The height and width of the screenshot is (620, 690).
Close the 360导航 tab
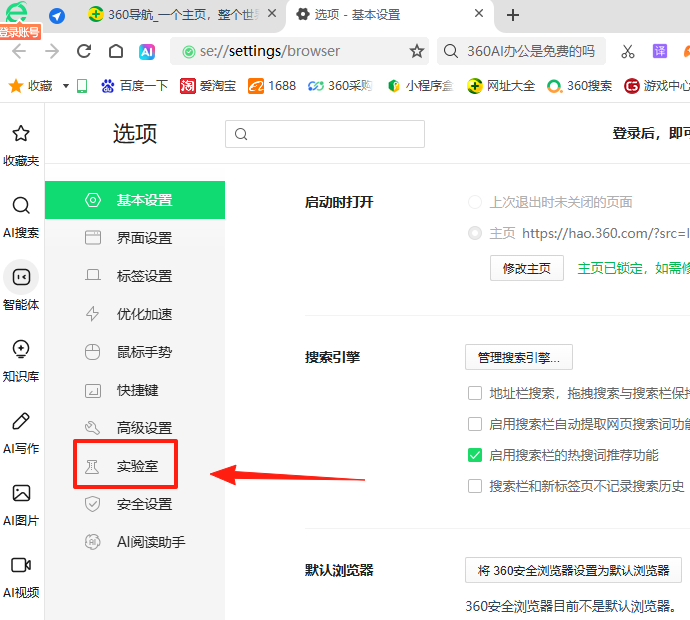pyautogui.click(x=272, y=14)
